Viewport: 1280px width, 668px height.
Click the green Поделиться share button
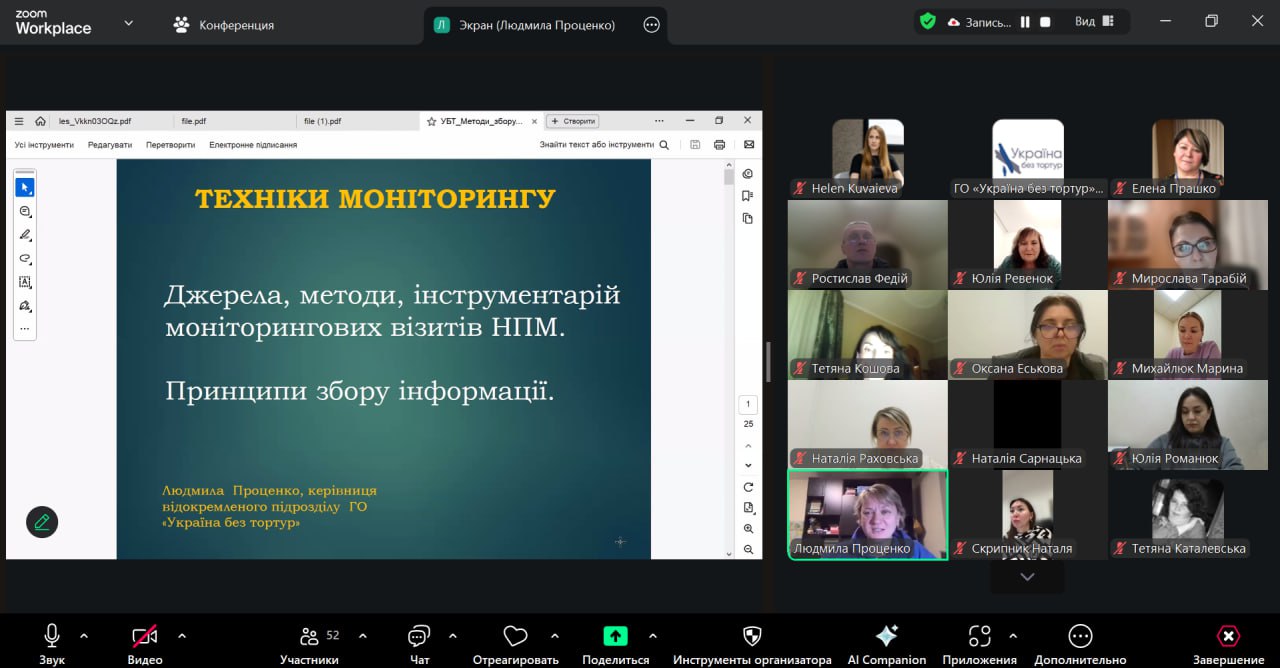click(x=615, y=636)
